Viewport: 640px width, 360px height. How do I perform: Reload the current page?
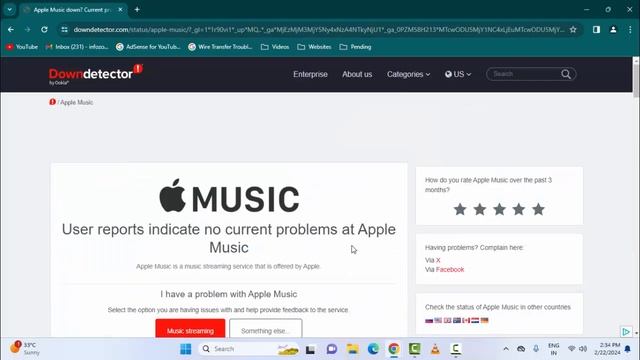click(x=44, y=29)
